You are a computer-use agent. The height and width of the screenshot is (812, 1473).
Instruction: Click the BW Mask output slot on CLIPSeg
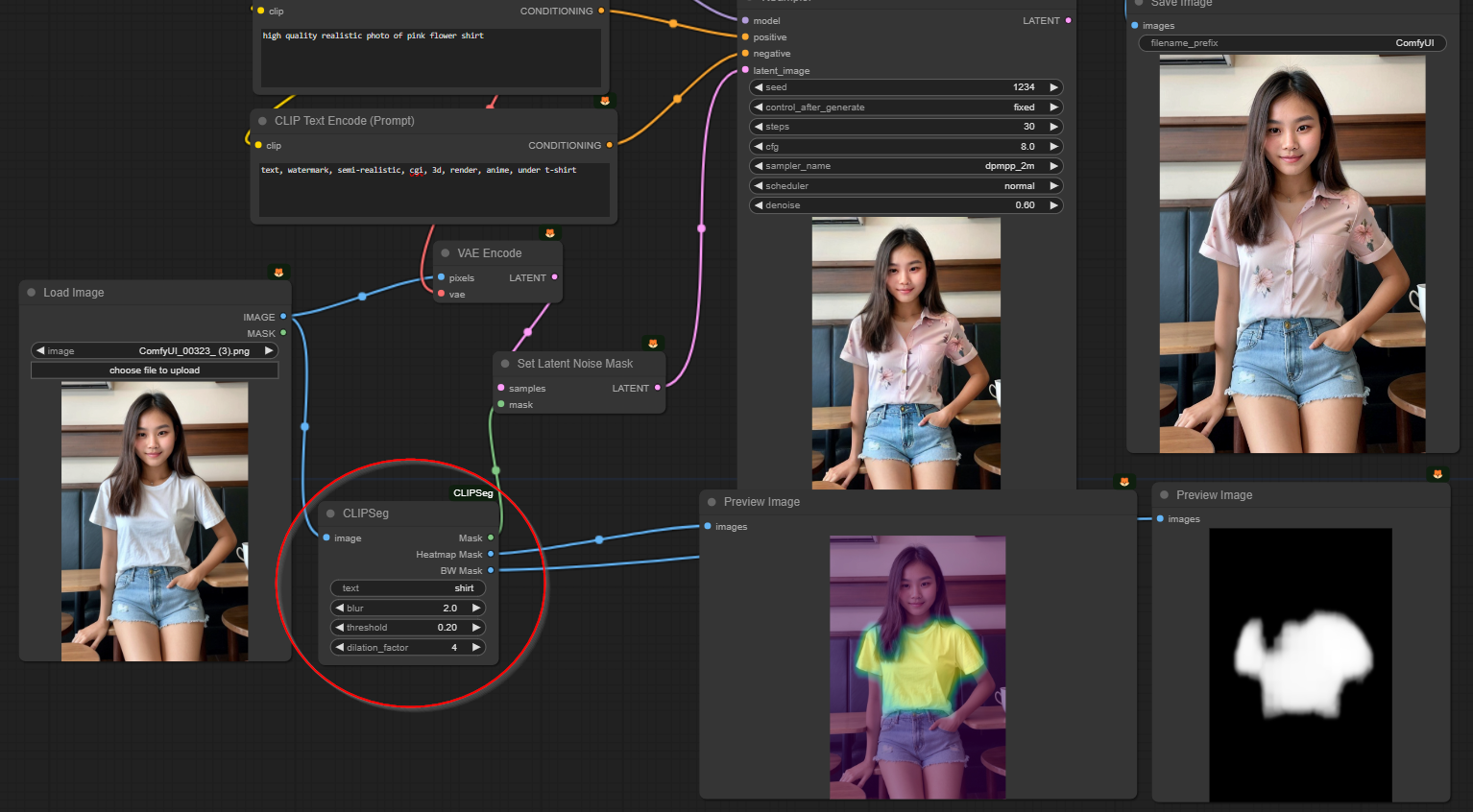click(x=491, y=570)
